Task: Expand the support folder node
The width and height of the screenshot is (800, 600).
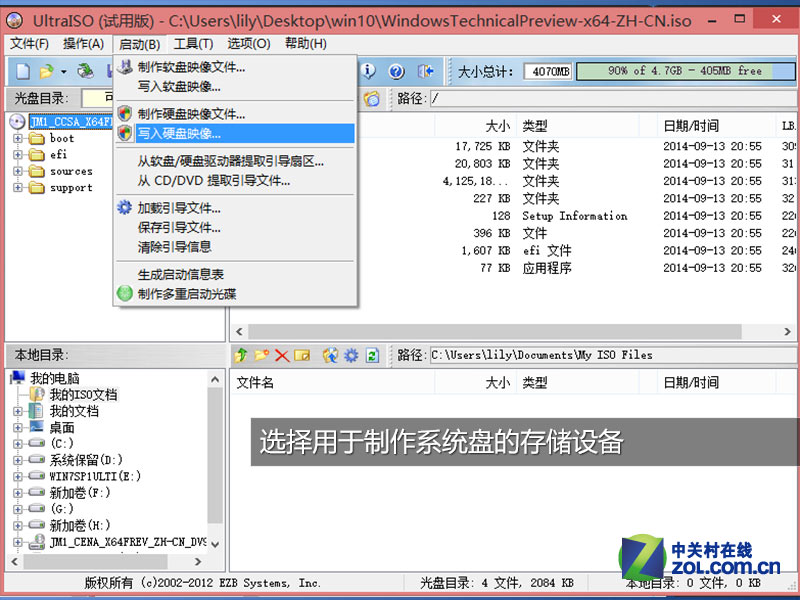Action: (18, 187)
